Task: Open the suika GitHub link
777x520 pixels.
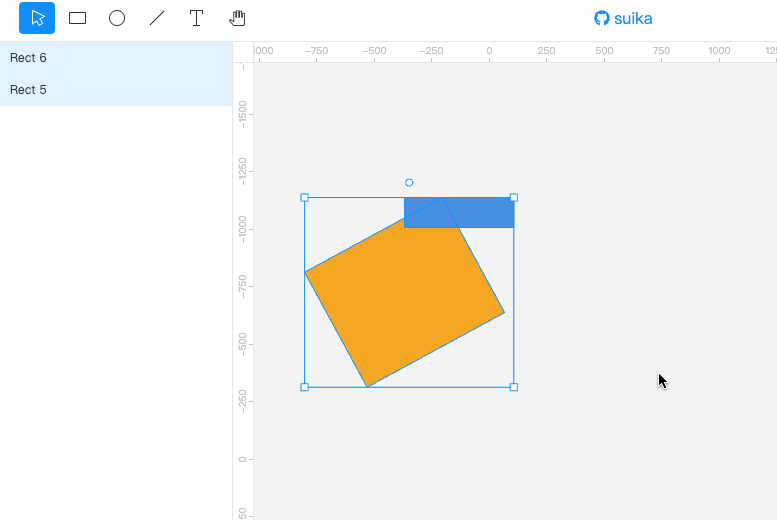Action: click(623, 18)
